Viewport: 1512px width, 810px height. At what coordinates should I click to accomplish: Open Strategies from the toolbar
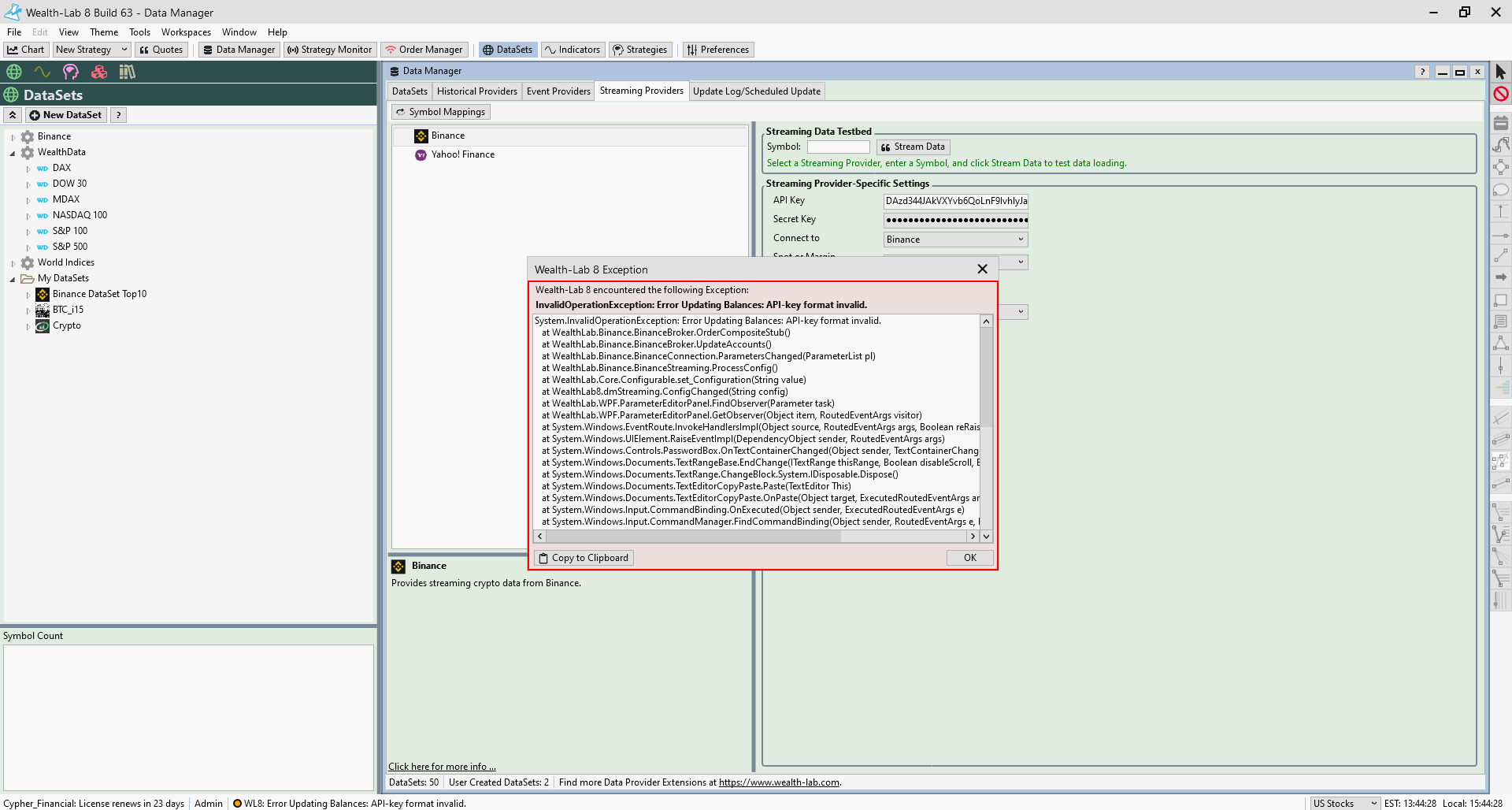point(640,50)
